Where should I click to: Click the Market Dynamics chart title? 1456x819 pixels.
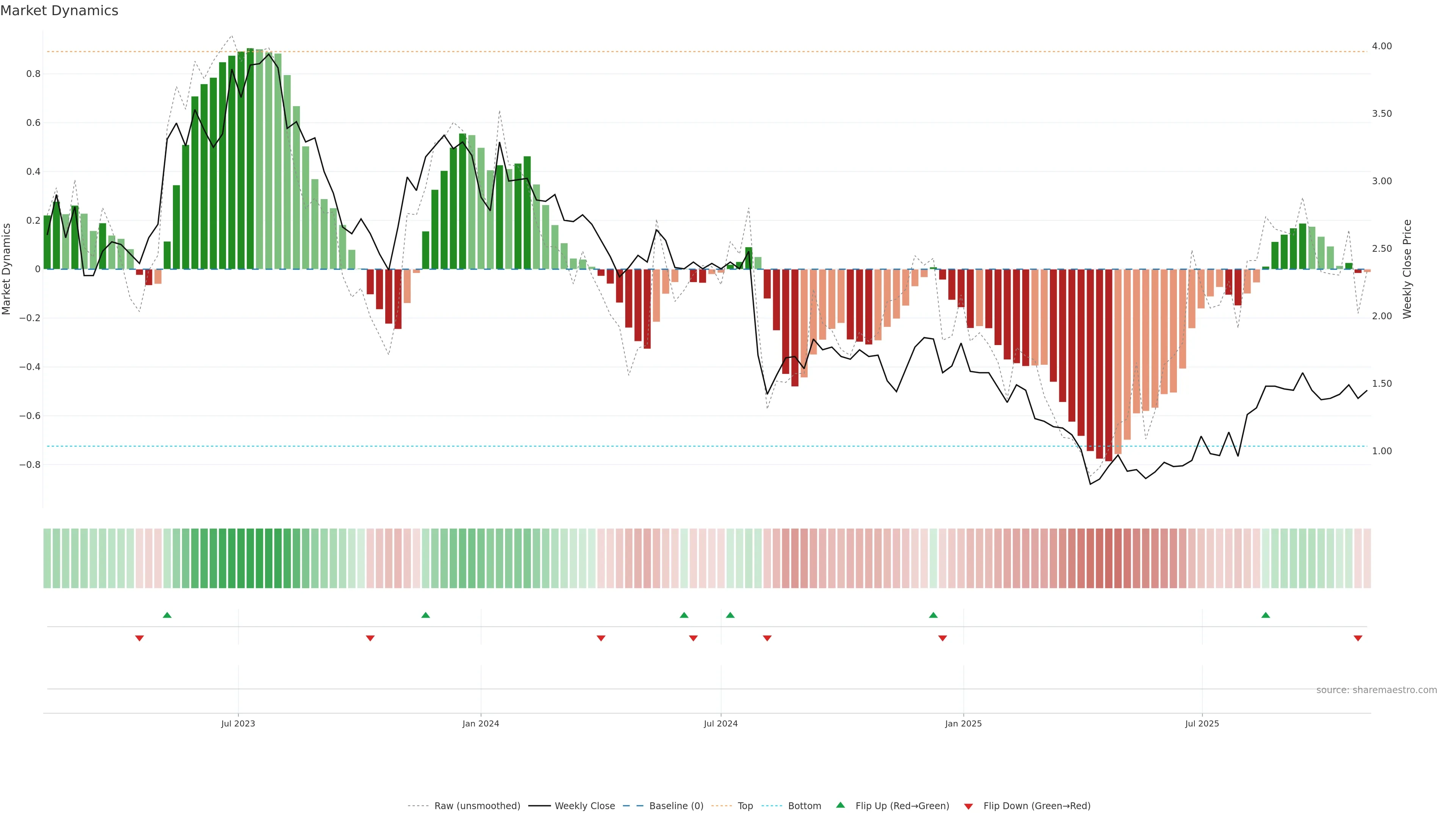60,11
